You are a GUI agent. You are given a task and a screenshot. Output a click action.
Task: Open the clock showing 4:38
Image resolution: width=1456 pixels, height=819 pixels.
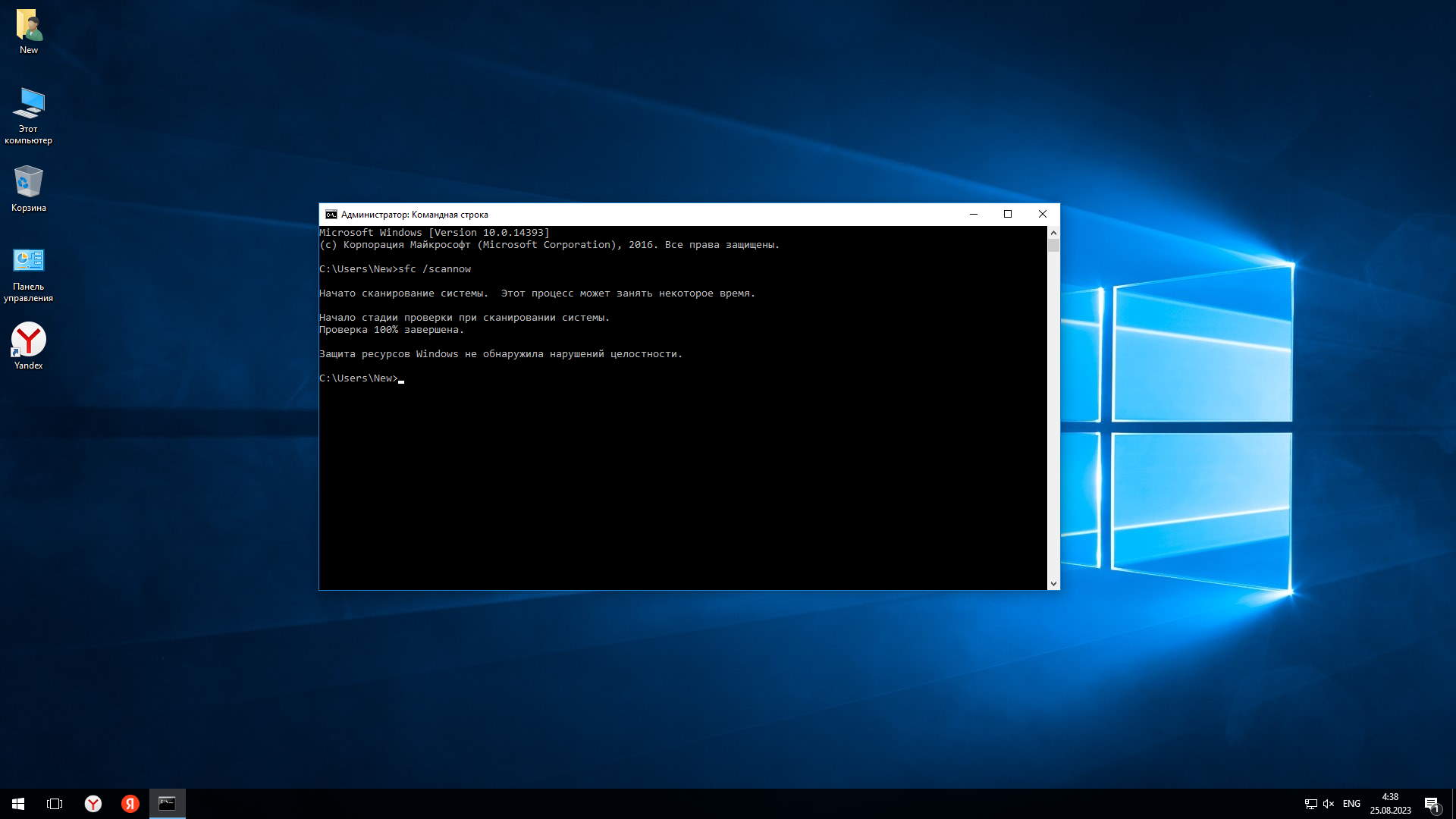(1390, 804)
